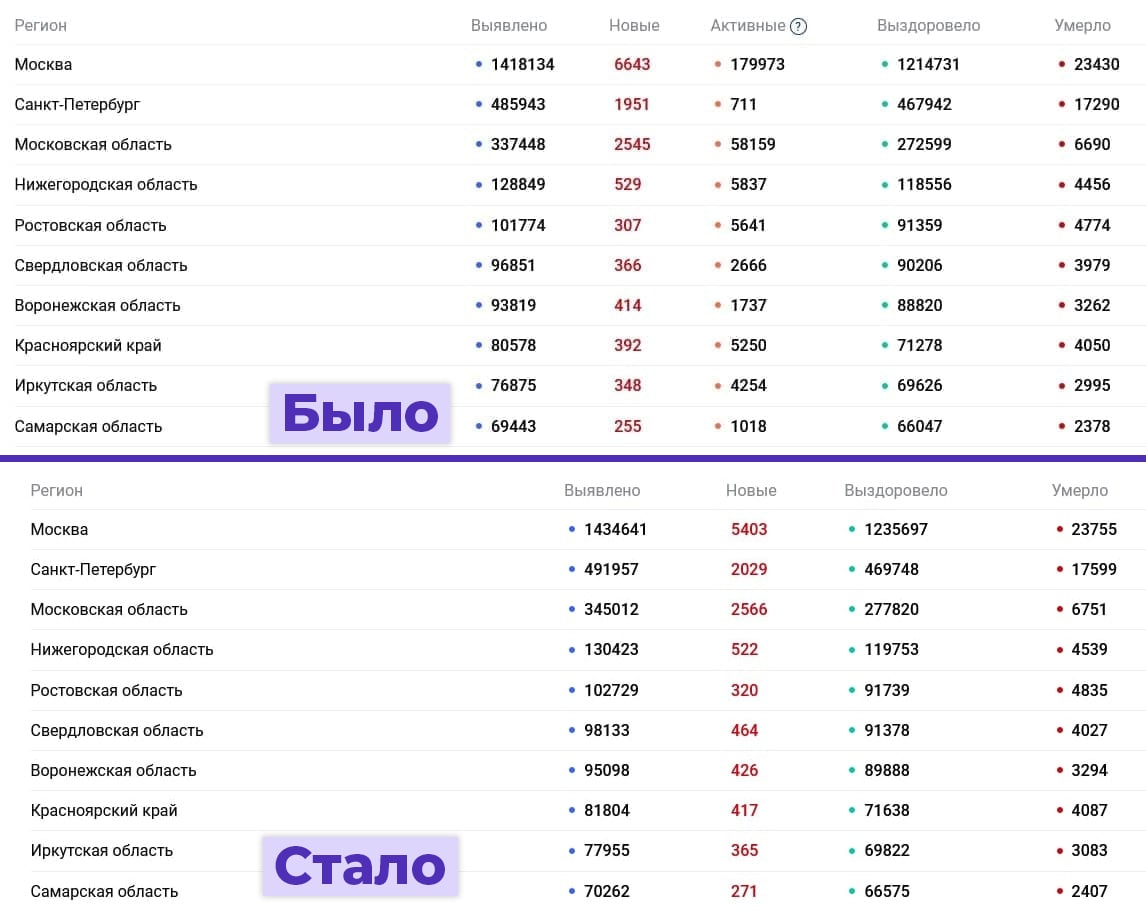
Task: Click Выявлено header in bottom table
Action: pos(602,491)
